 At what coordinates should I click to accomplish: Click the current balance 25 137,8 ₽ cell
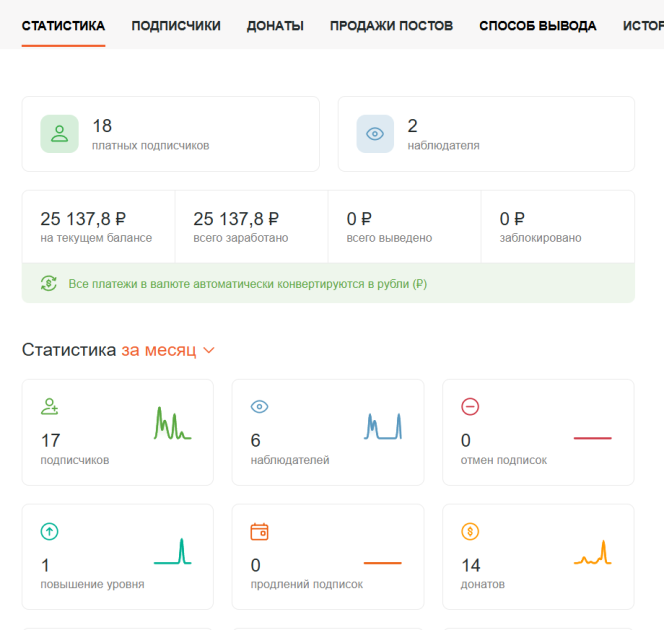coord(98,227)
